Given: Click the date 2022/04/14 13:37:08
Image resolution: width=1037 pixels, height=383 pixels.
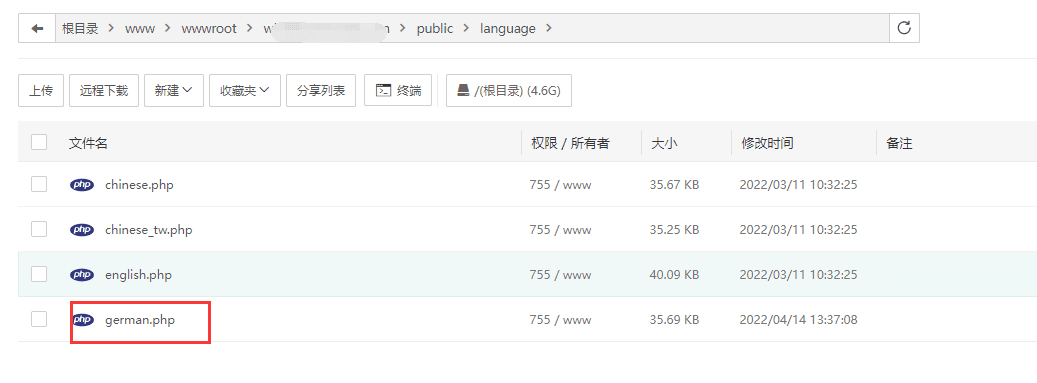Looking at the screenshot, I should pos(798,319).
